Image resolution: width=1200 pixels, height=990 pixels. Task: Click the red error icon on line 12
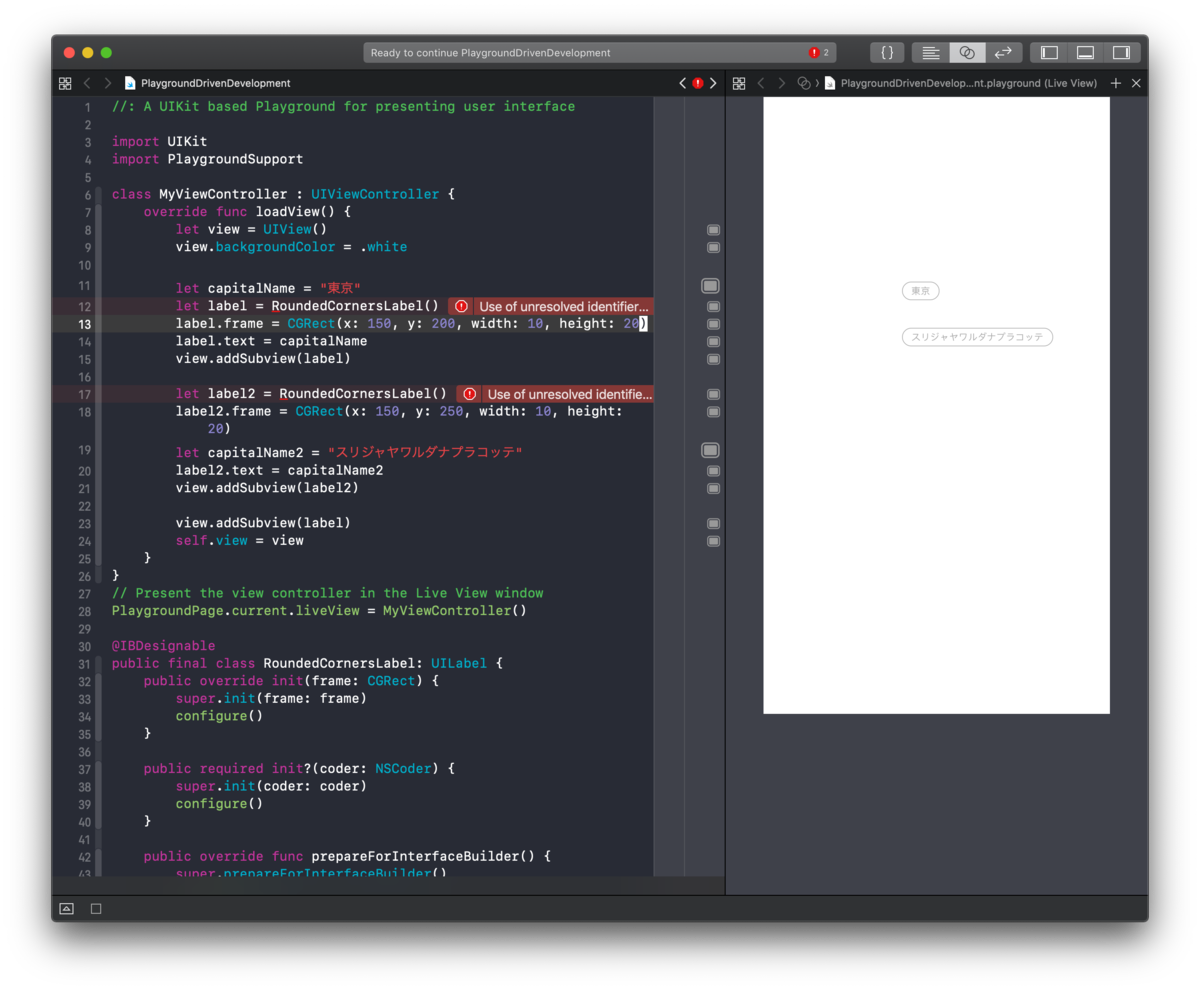coord(461,307)
